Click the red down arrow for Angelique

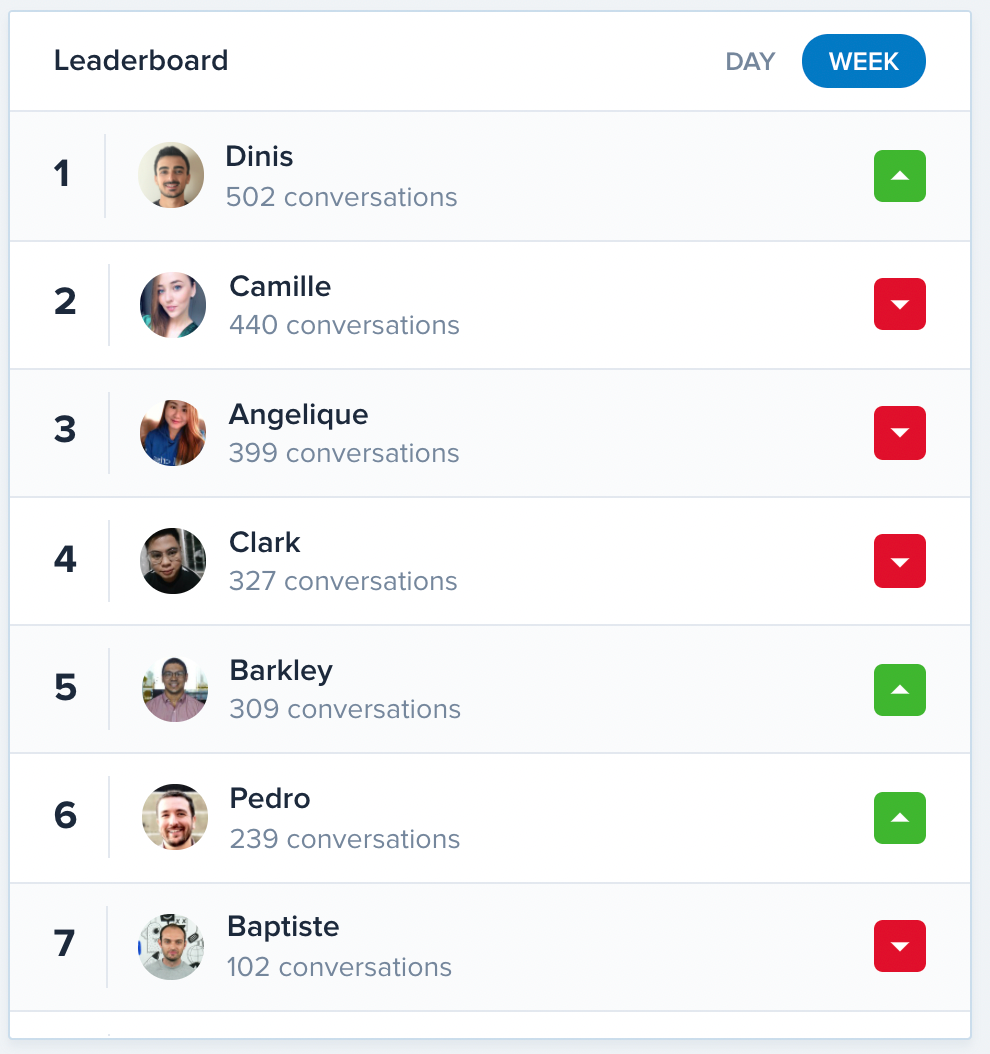(x=899, y=433)
